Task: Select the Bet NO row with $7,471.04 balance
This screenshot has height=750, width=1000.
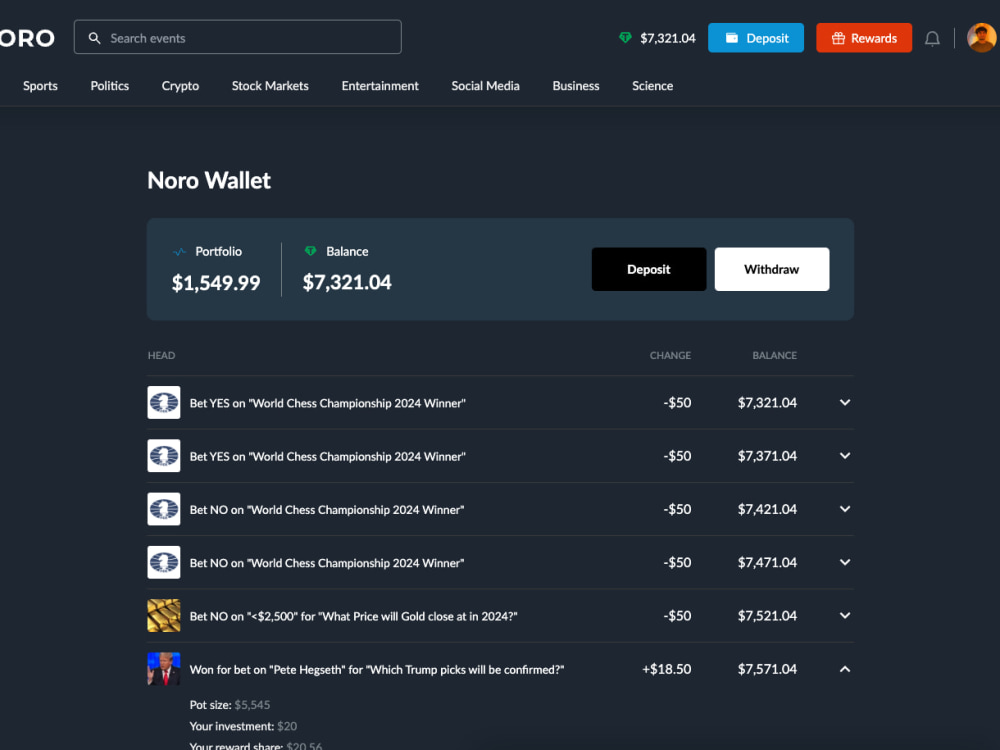Action: click(x=327, y=563)
